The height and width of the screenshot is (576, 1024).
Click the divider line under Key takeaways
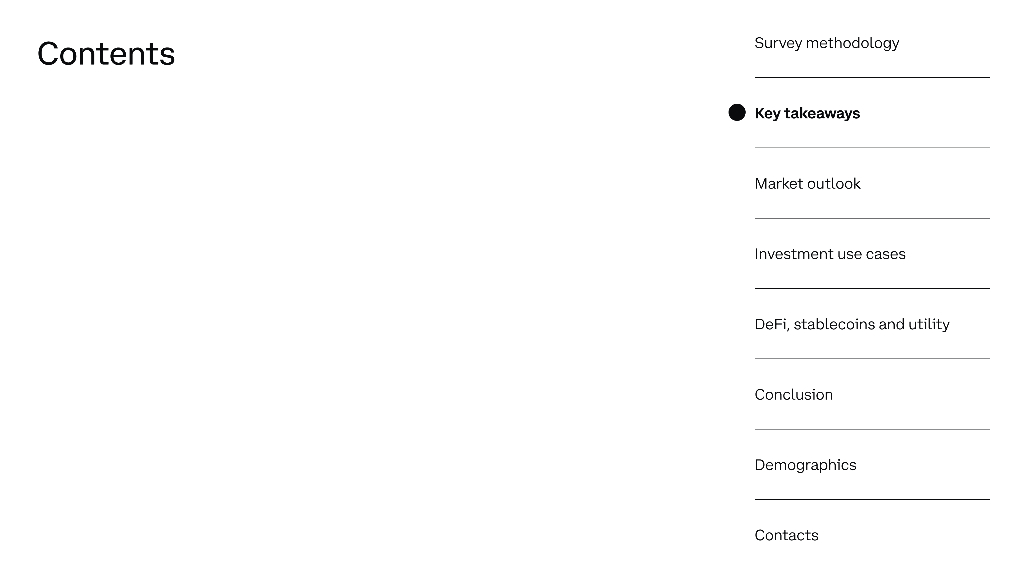click(x=872, y=148)
